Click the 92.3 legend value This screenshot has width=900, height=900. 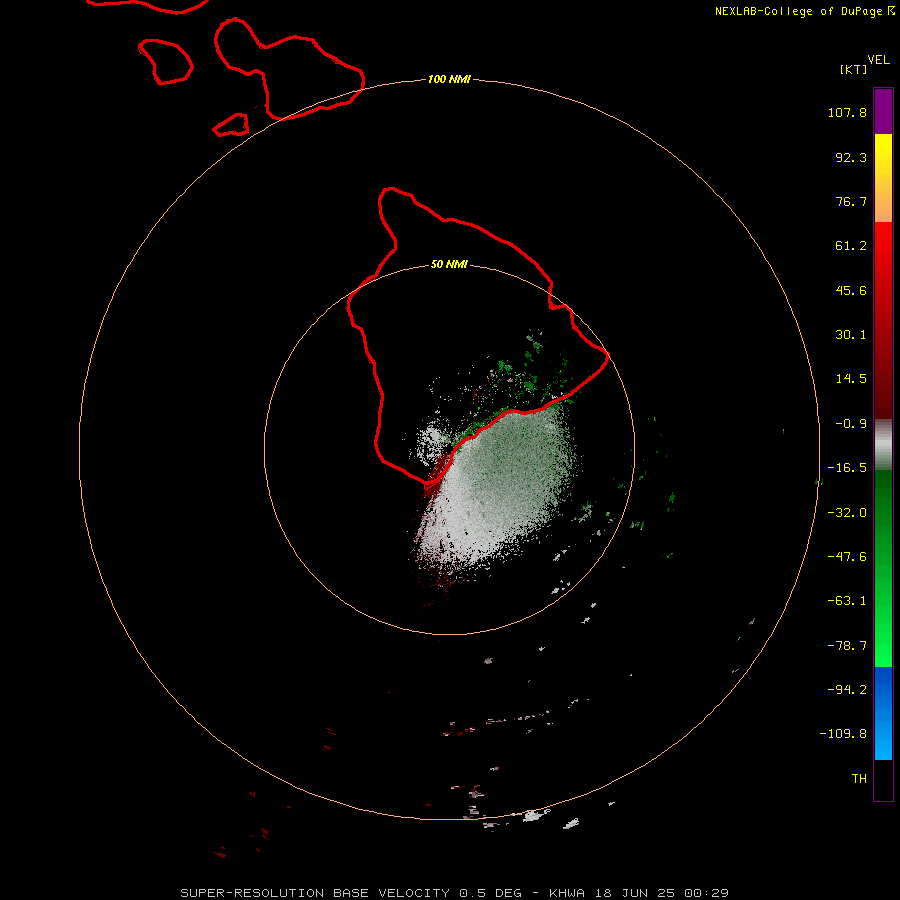851,157
